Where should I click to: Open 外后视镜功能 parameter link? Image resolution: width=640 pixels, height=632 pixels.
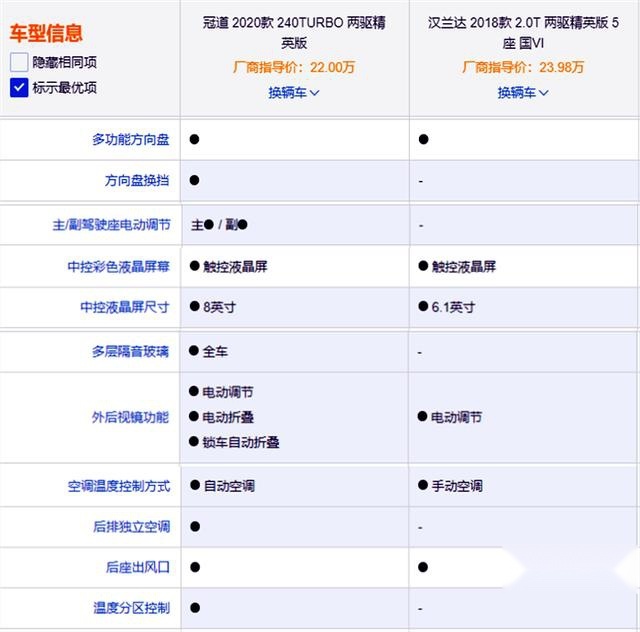130,417
